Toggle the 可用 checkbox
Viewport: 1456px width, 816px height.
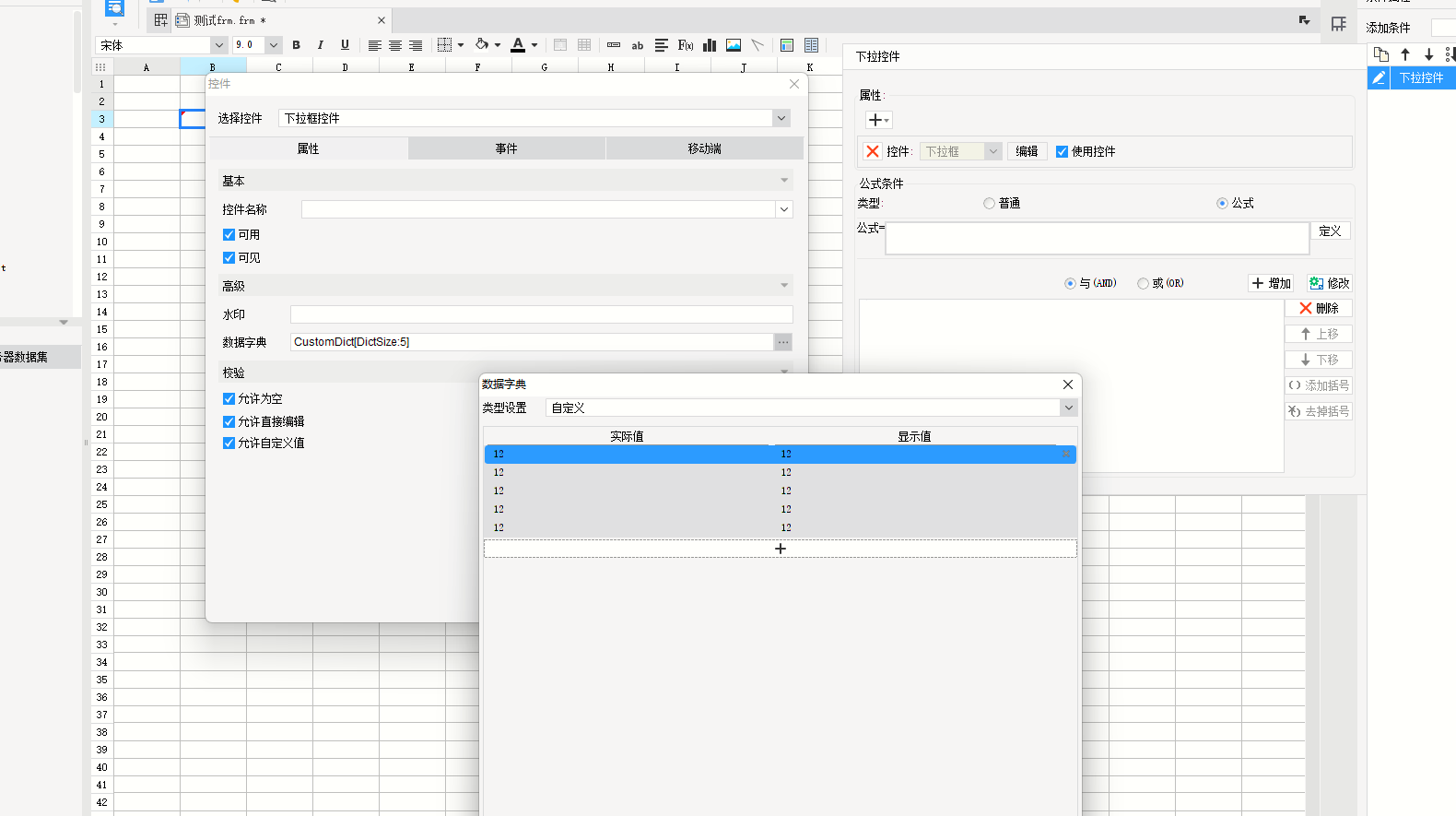click(x=229, y=235)
